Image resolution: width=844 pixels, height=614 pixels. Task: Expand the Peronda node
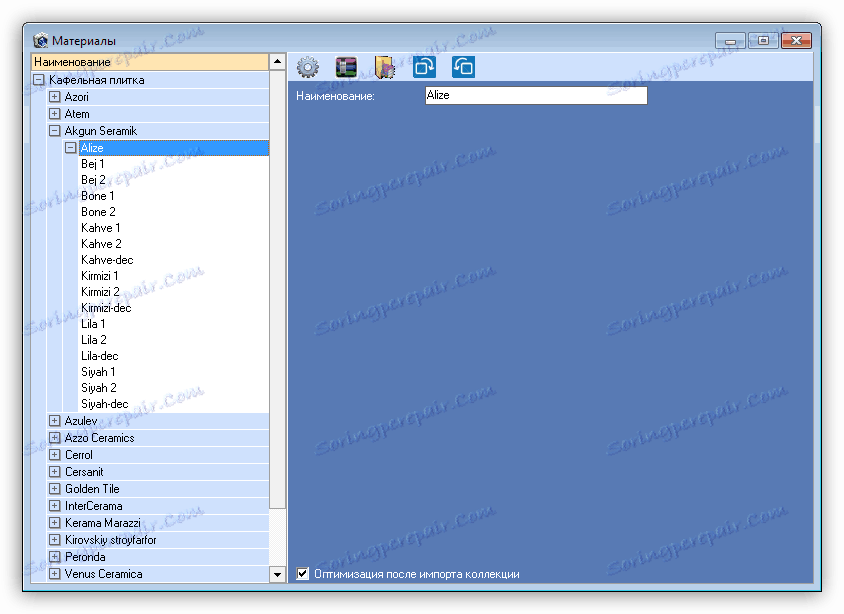pos(54,556)
